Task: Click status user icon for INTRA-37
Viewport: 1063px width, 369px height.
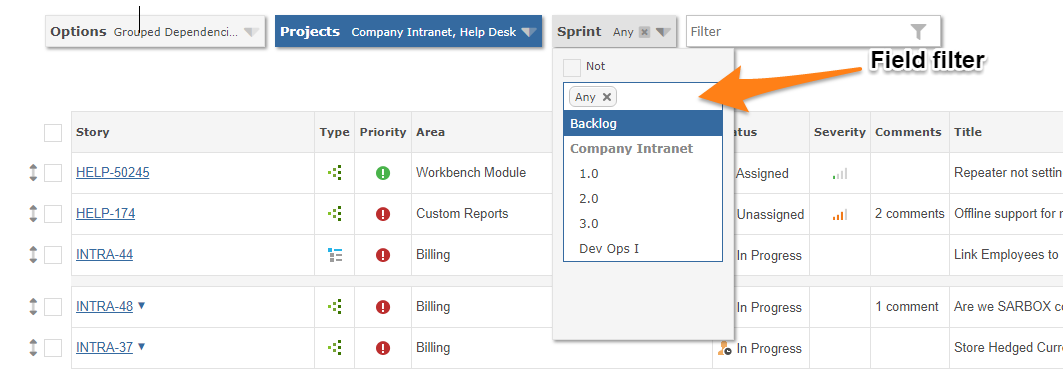Action: point(725,349)
